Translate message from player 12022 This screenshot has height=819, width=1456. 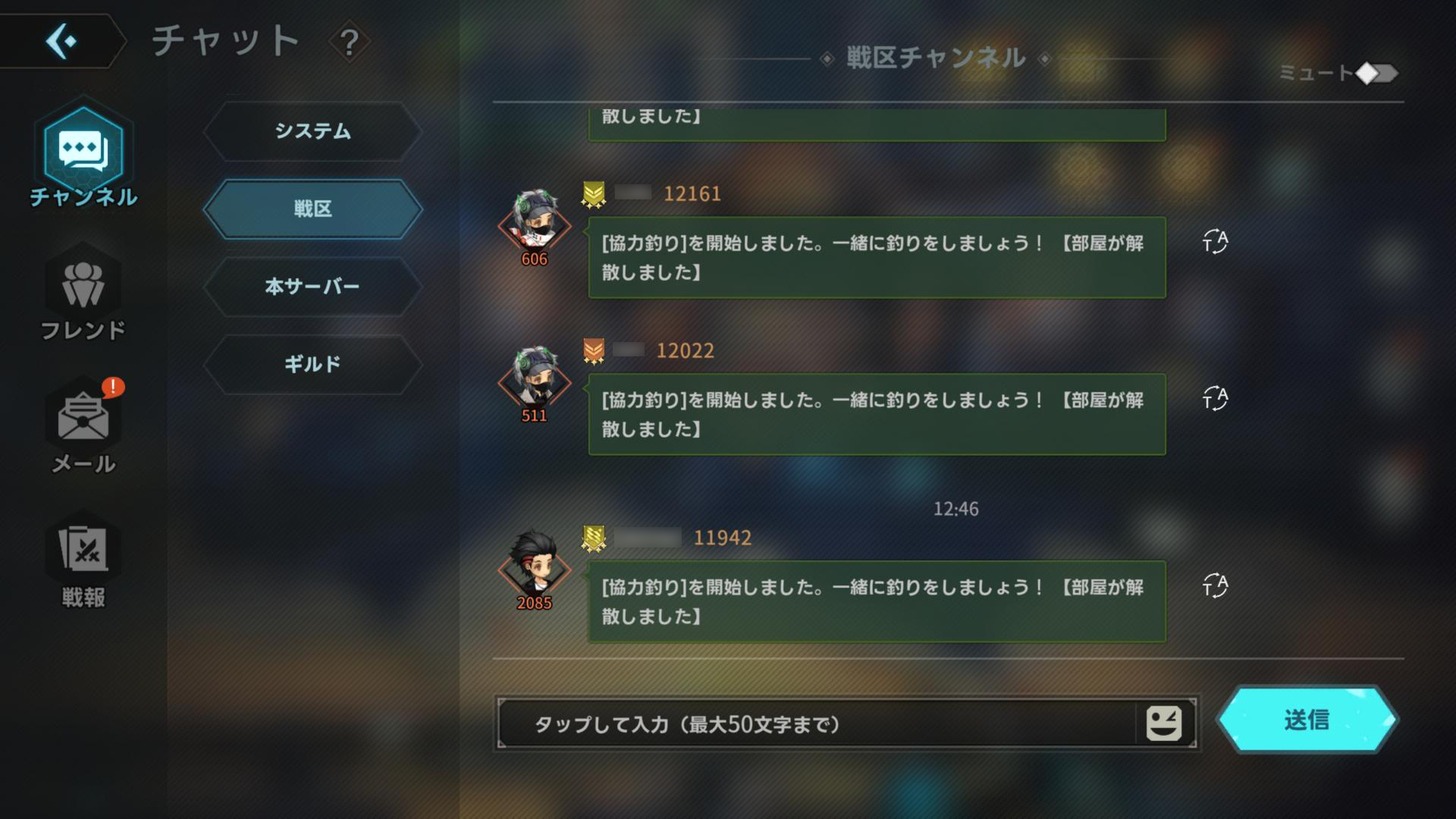1215,398
